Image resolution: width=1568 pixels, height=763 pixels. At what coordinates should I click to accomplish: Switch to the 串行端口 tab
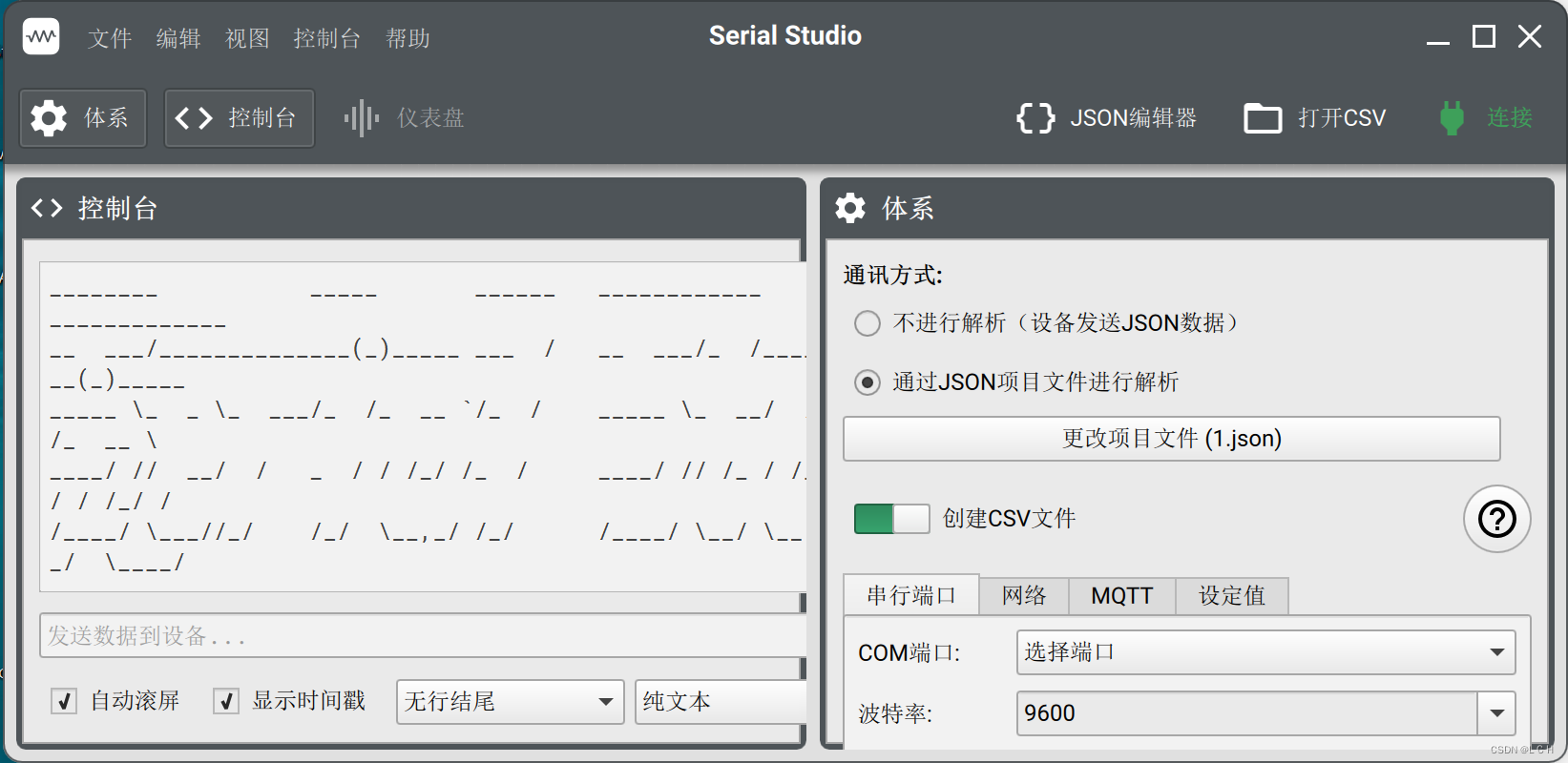point(911,595)
